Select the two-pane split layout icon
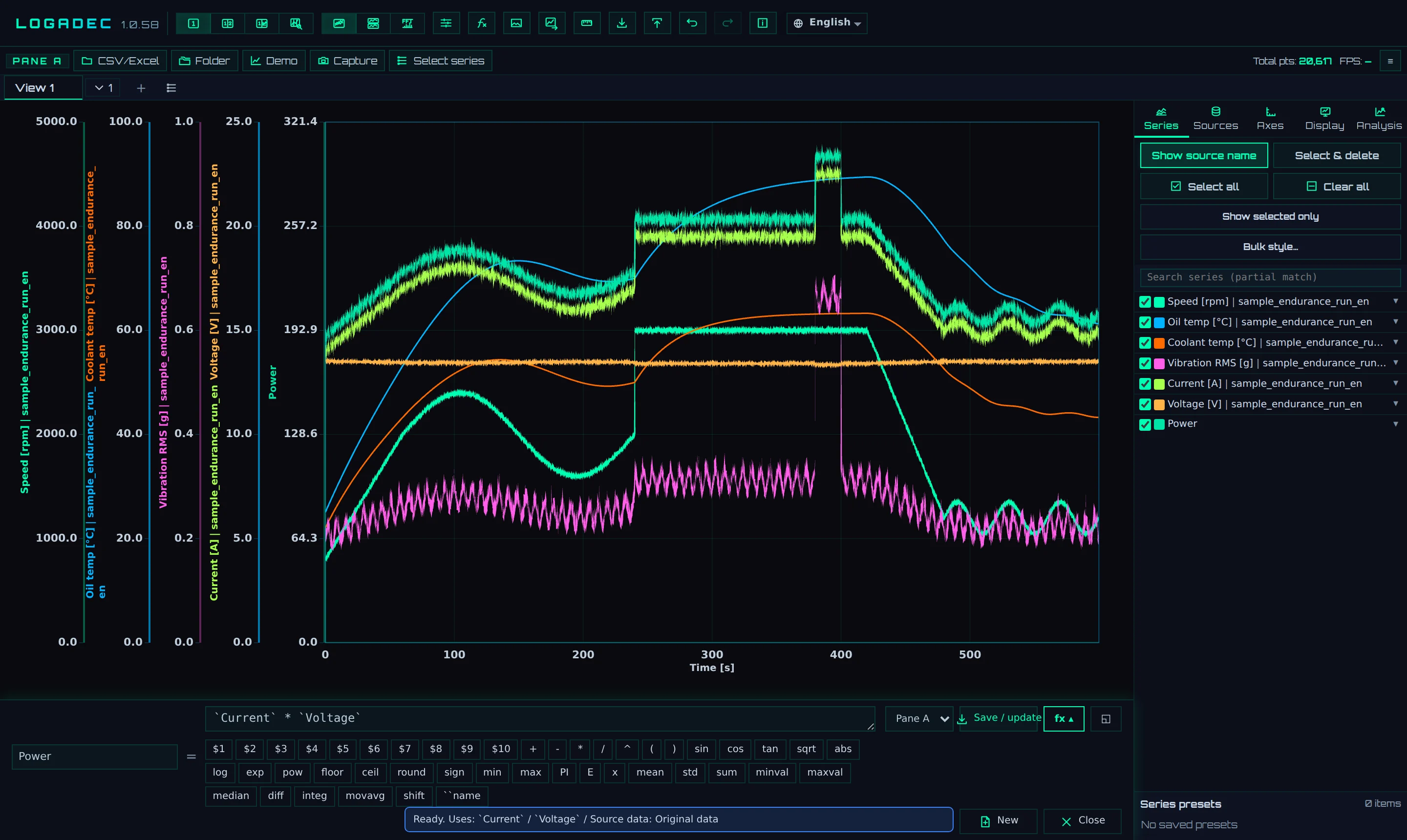Screen dimensions: 1407x840 [228, 23]
